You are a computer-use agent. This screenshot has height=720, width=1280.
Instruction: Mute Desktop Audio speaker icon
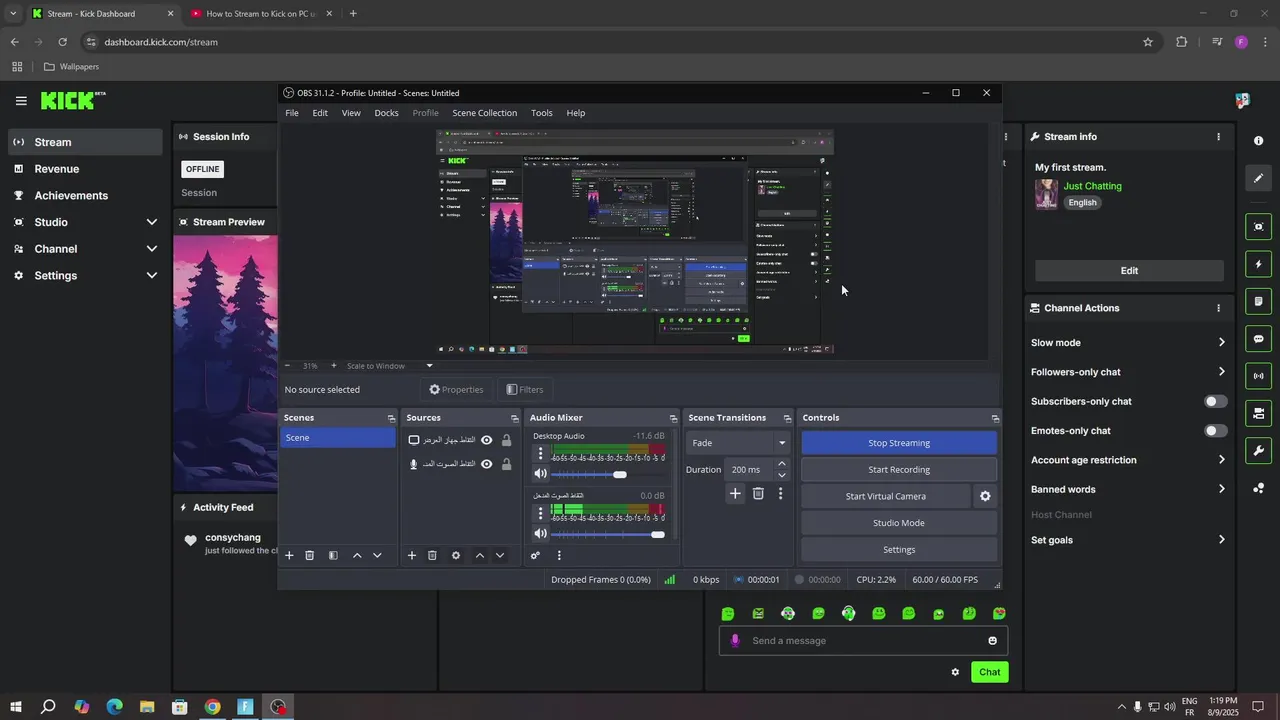(541, 474)
